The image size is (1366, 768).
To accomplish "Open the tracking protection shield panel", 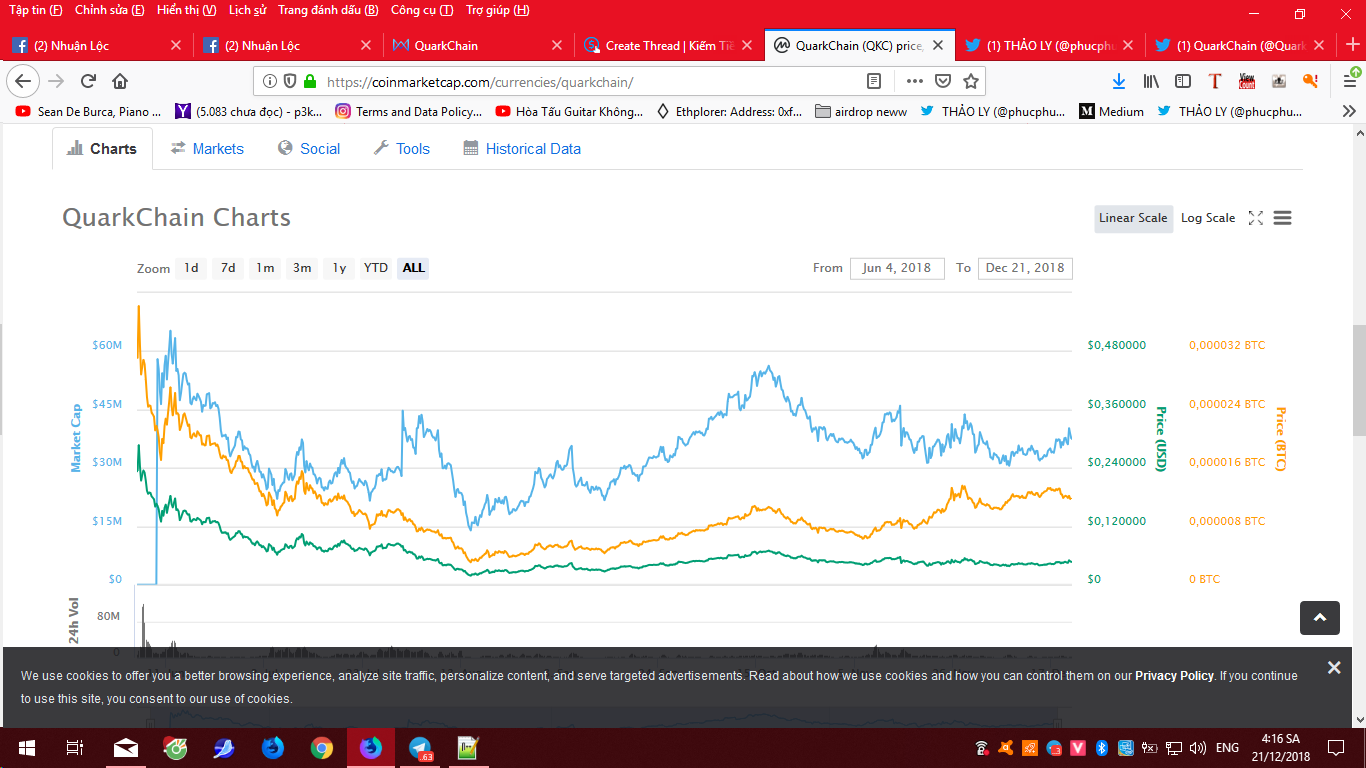I will click(290, 81).
